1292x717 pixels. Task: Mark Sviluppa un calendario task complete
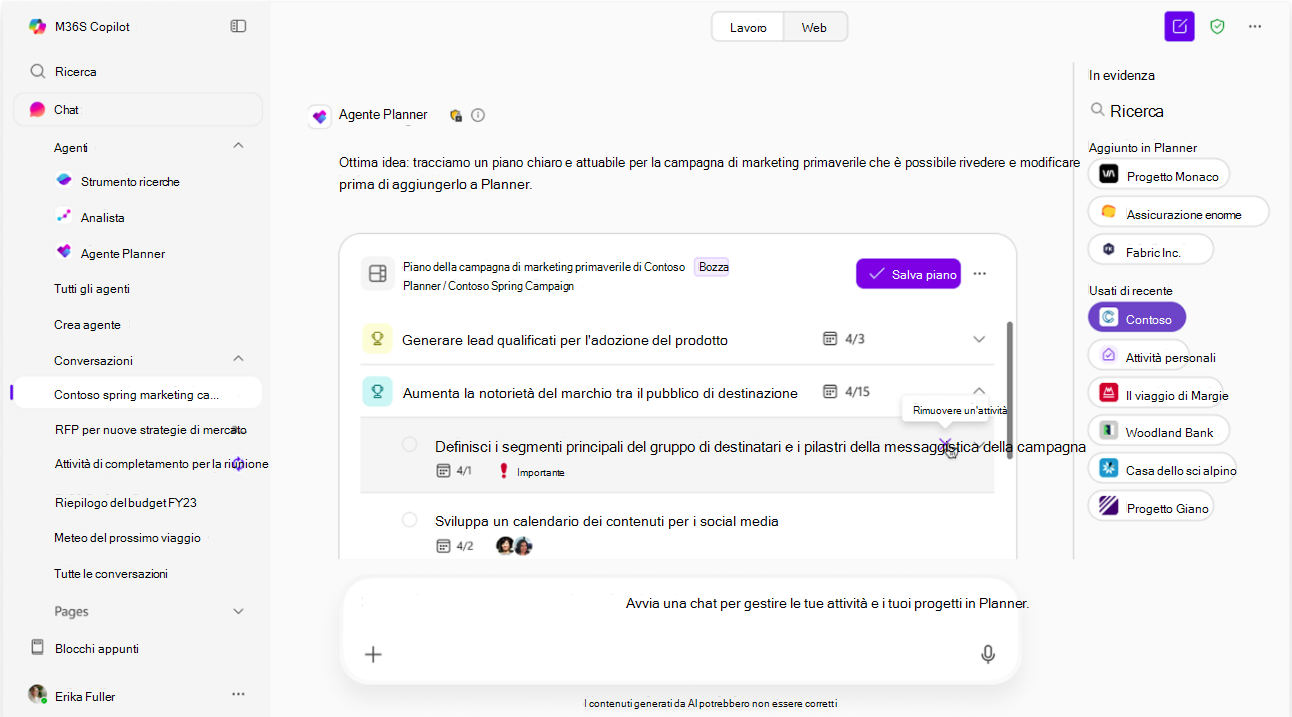click(x=409, y=520)
